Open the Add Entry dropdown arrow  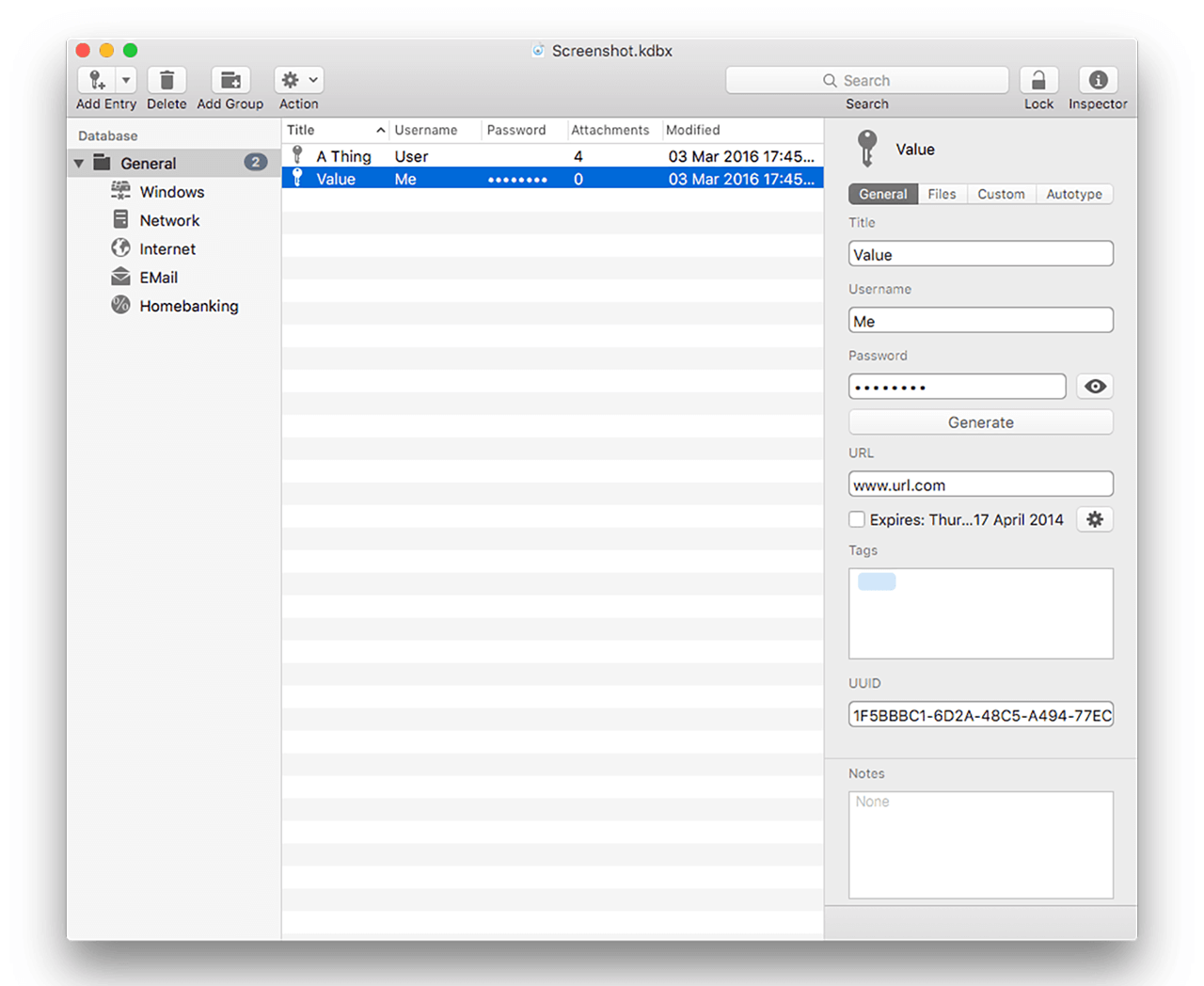click(x=126, y=80)
